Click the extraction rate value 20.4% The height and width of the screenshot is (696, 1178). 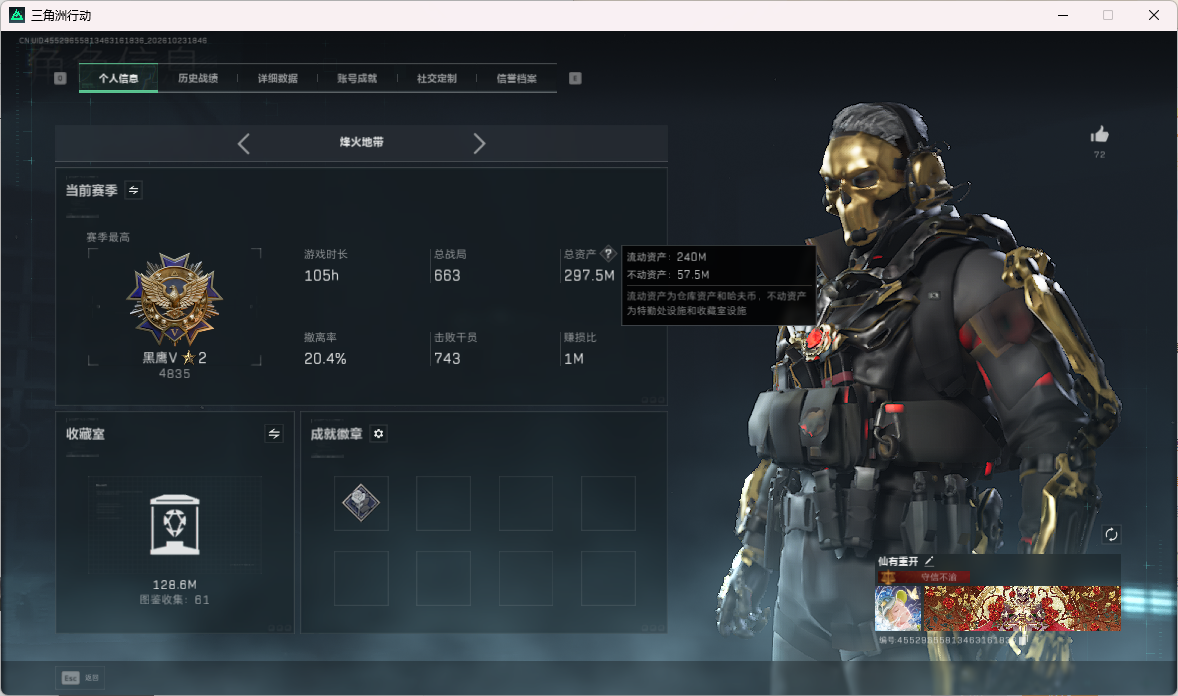point(325,359)
